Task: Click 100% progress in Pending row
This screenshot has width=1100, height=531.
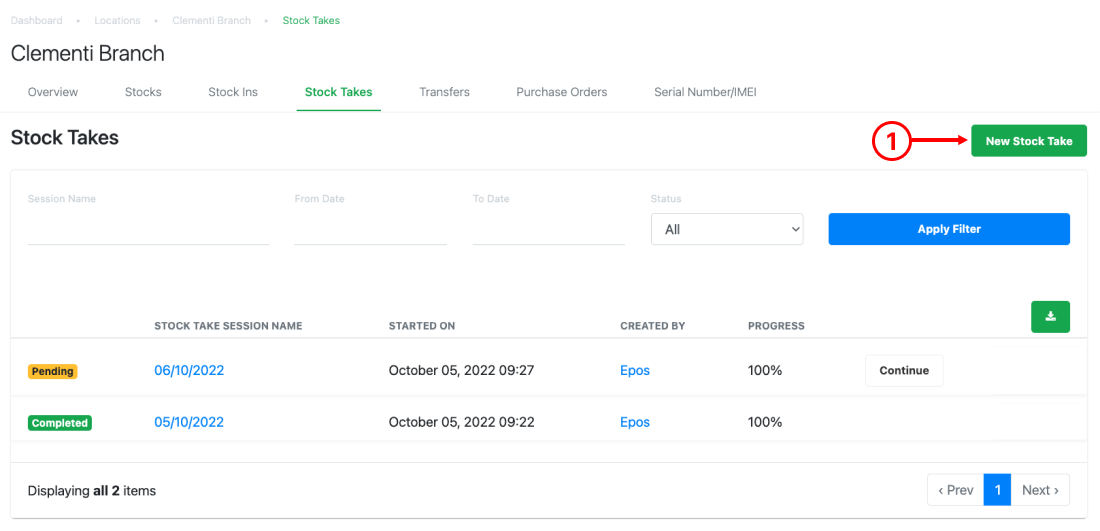Action: (765, 370)
